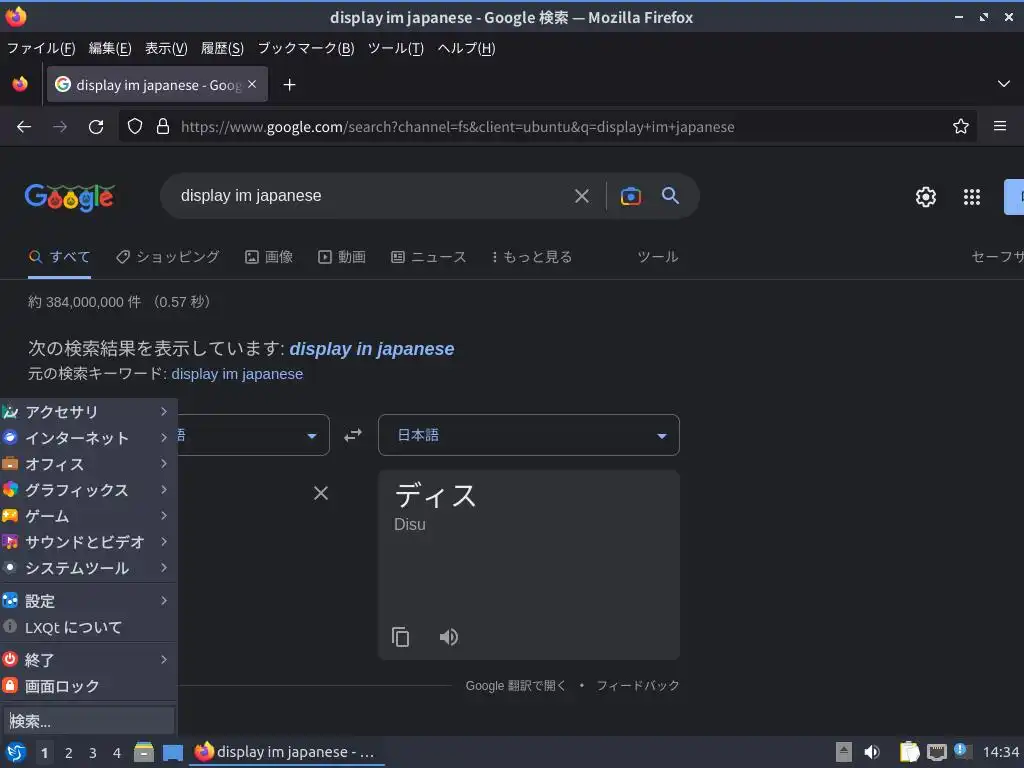Expand もっと見る search options
The width and height of the screenshot is (1024, 768).
(x=532, y=257)
